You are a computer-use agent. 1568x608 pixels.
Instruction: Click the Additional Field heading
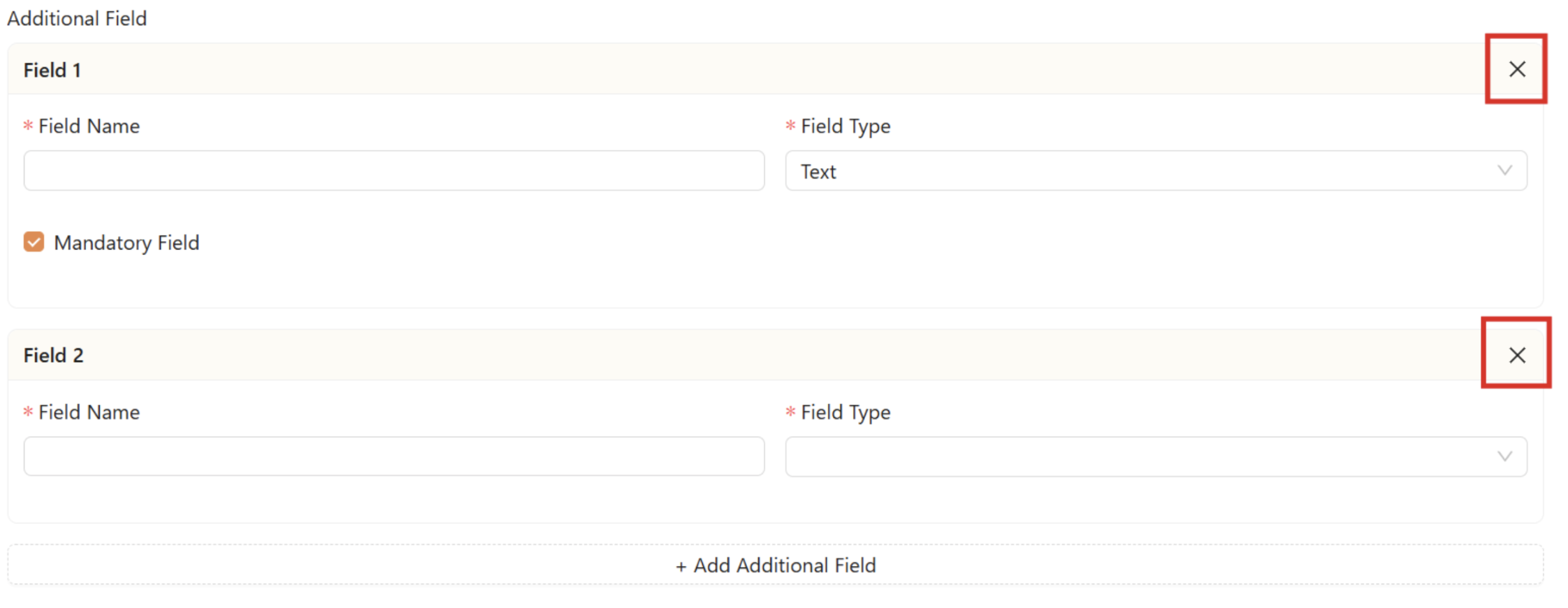click(x=77, y=18)
